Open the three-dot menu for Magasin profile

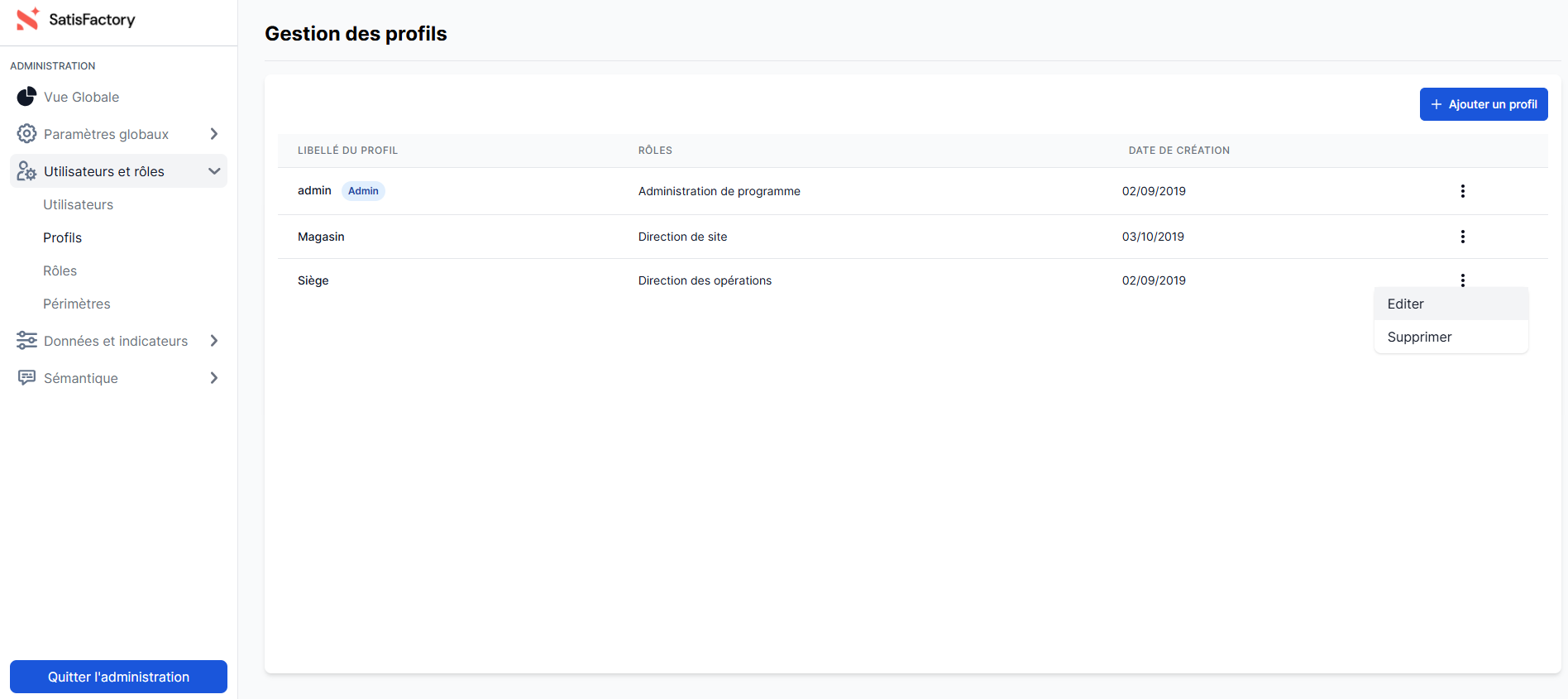coord(1462,237)
